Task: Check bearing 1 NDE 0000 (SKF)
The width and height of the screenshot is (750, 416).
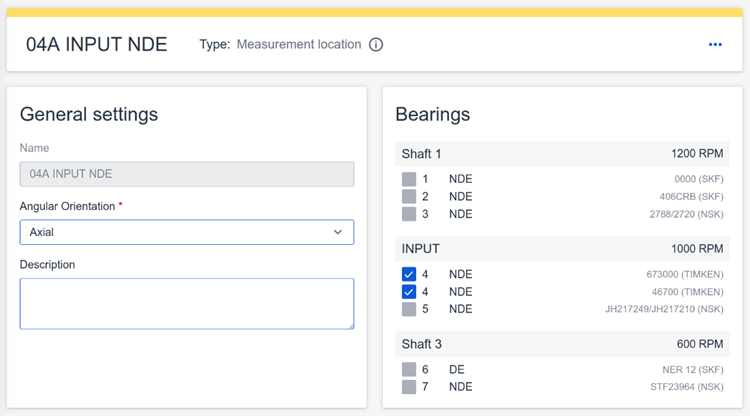Action: 409,179
